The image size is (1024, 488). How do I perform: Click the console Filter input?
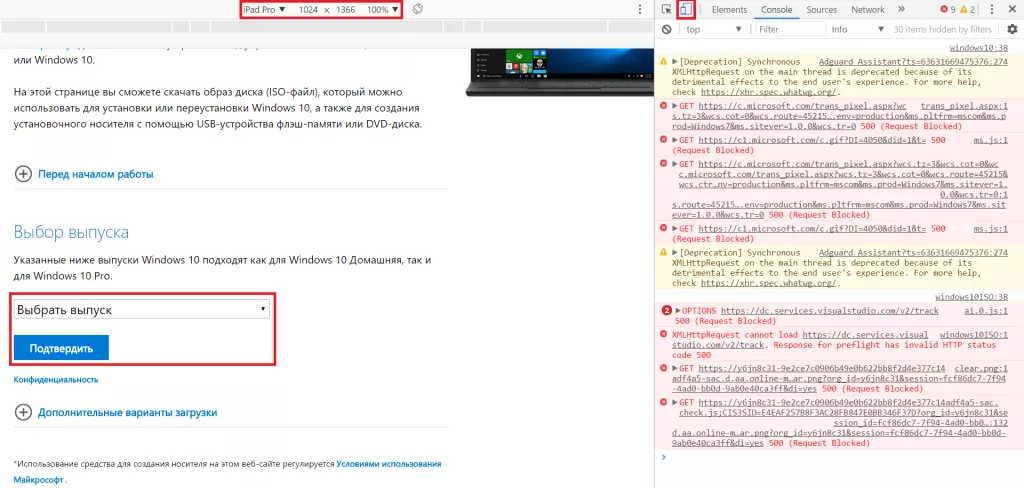(x=790, y=29)
